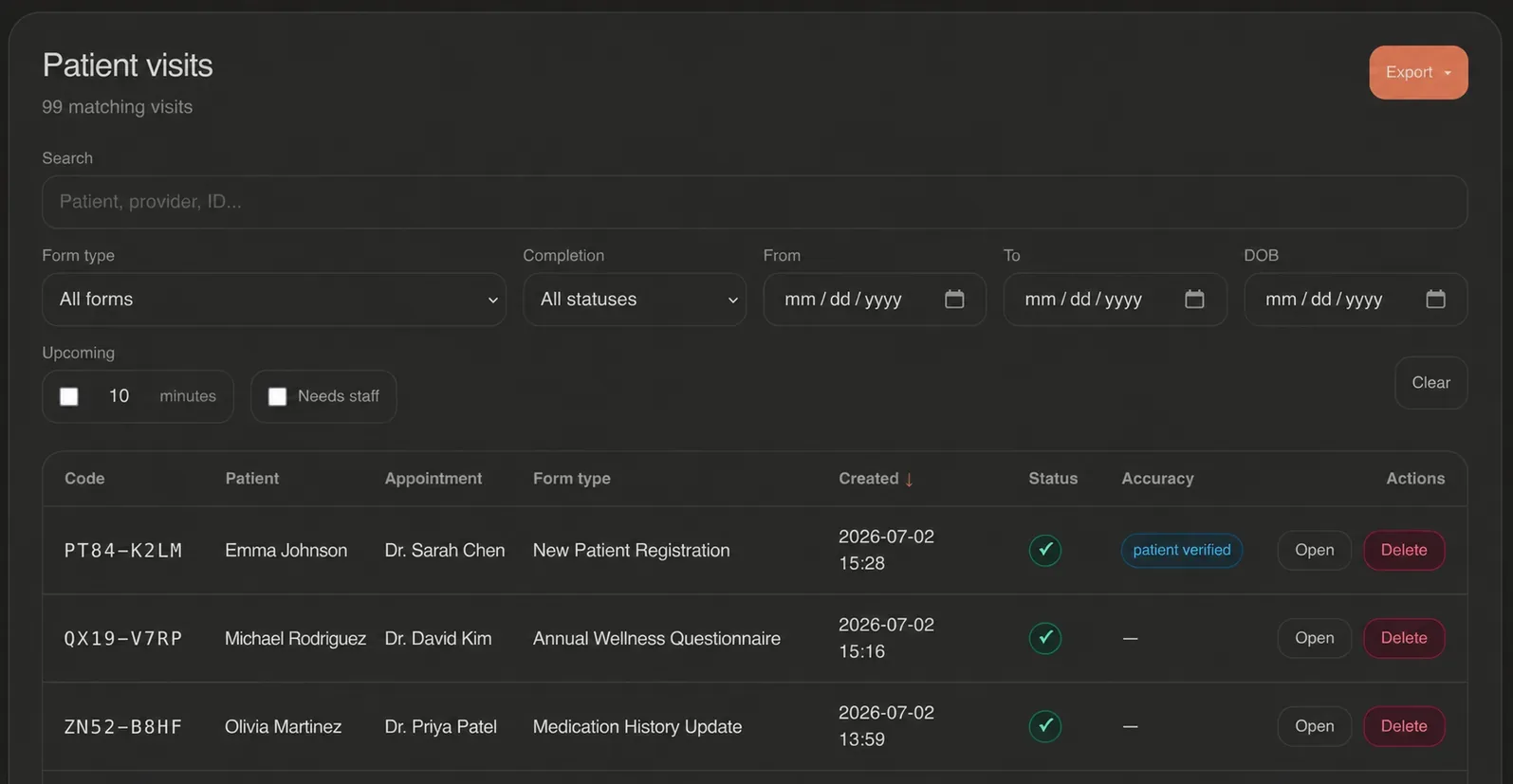The height and width of the screenshot is (784, 1513).
Task: Delete visit ZN52-B8HF for Olivia Martinez
Action: [x=1404, y=726]
